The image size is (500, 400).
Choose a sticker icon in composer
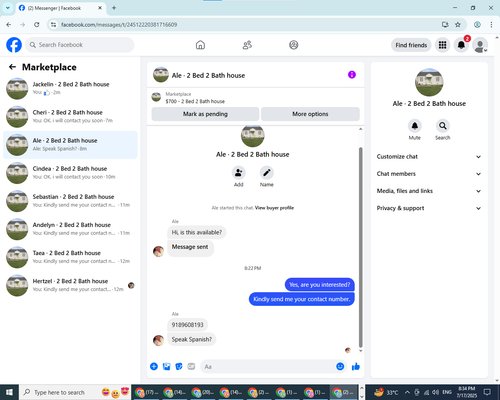click(179, 366)
